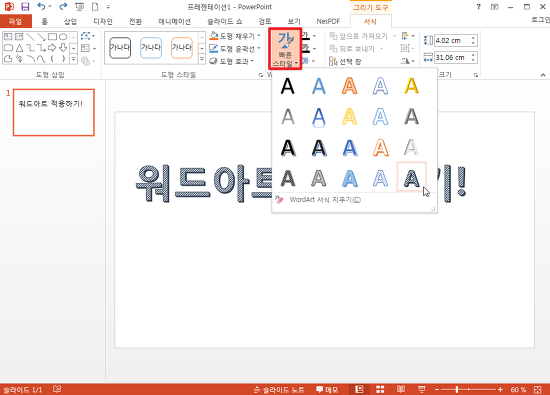Open the Text Fill dropdown arrow
The image size is (550, 395).
point(314,36)
